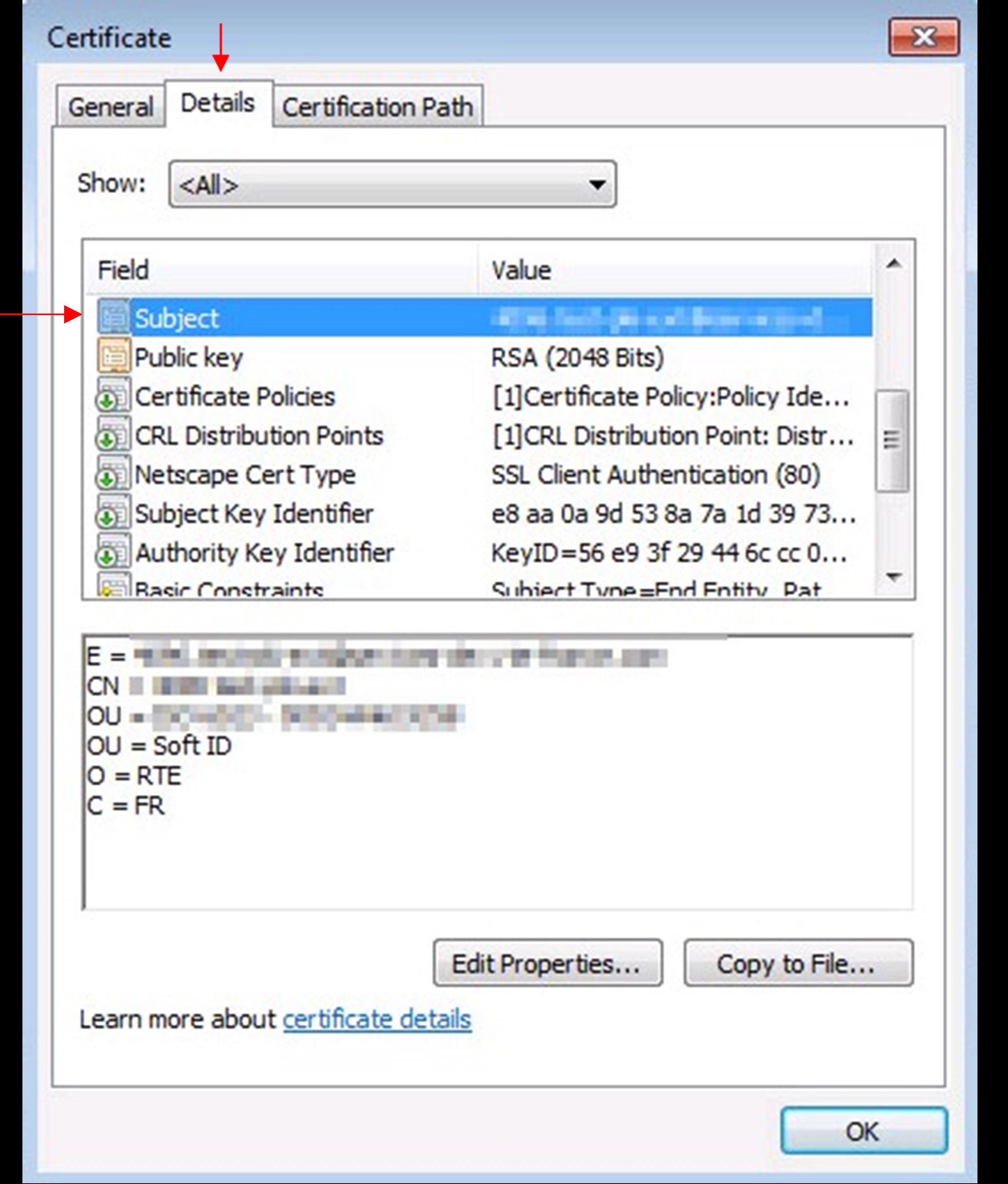Viewport: 1008px width, 1184px height.
Task: Click the field list scrollbar thumb
Action: (892, 440)
